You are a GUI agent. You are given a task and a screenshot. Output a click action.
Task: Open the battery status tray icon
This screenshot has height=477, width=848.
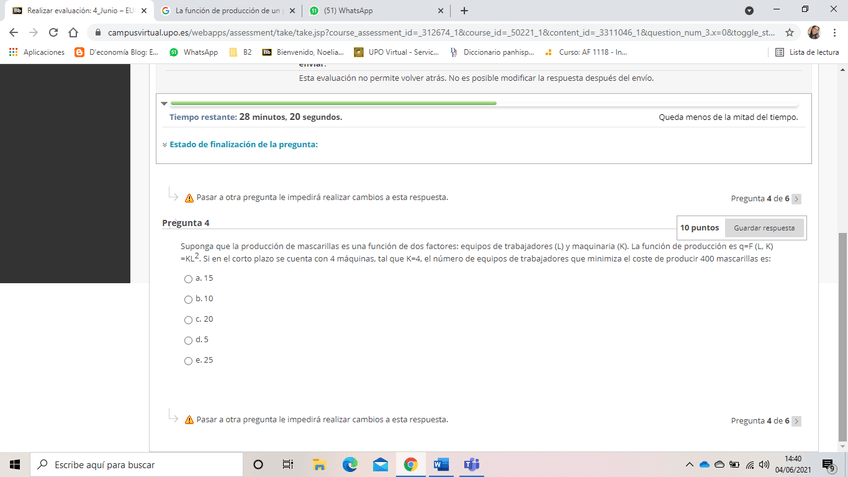tap(734, 465)
